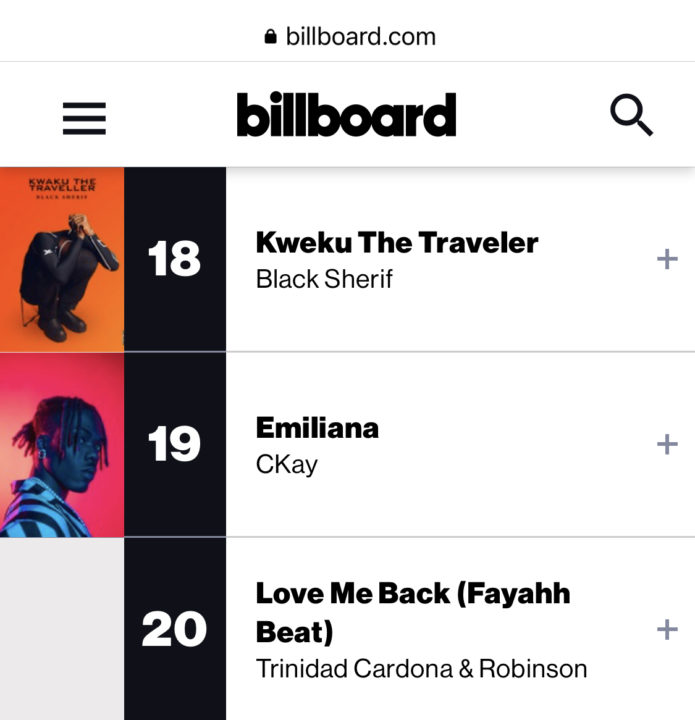Open Kweku The Traveler cover art

pos(62,259)
